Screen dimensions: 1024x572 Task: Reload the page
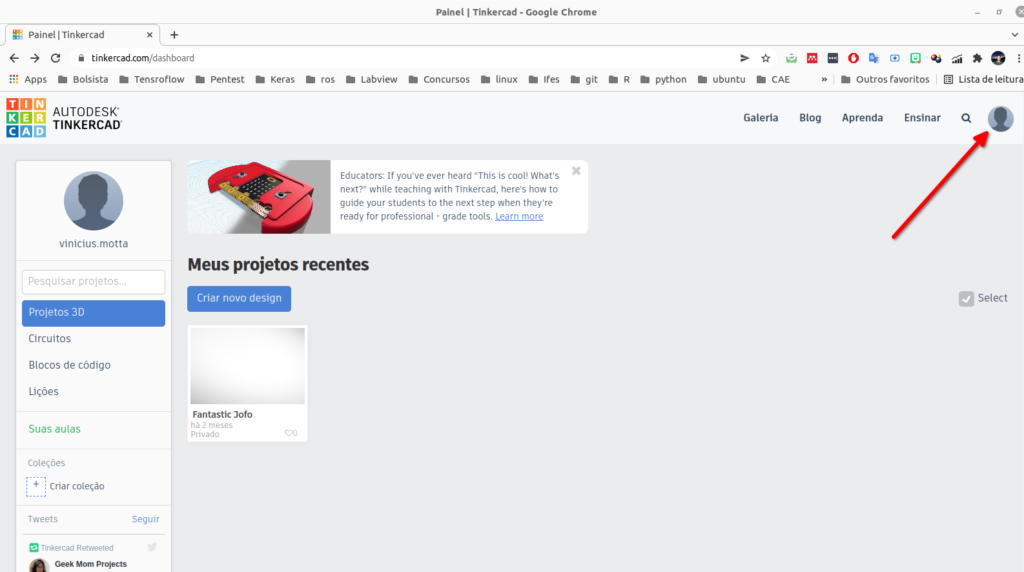(56, 58)
